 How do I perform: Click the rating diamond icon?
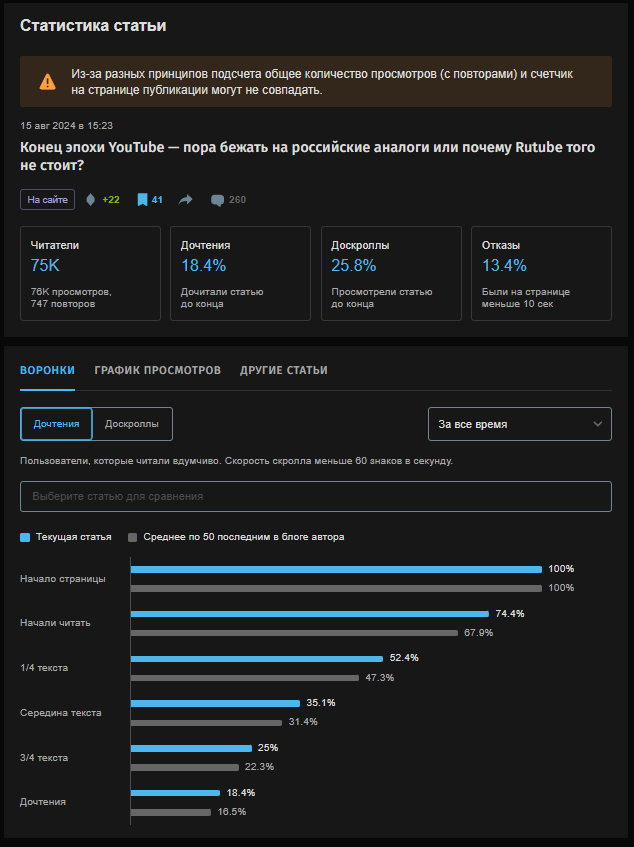click(92, 200)
